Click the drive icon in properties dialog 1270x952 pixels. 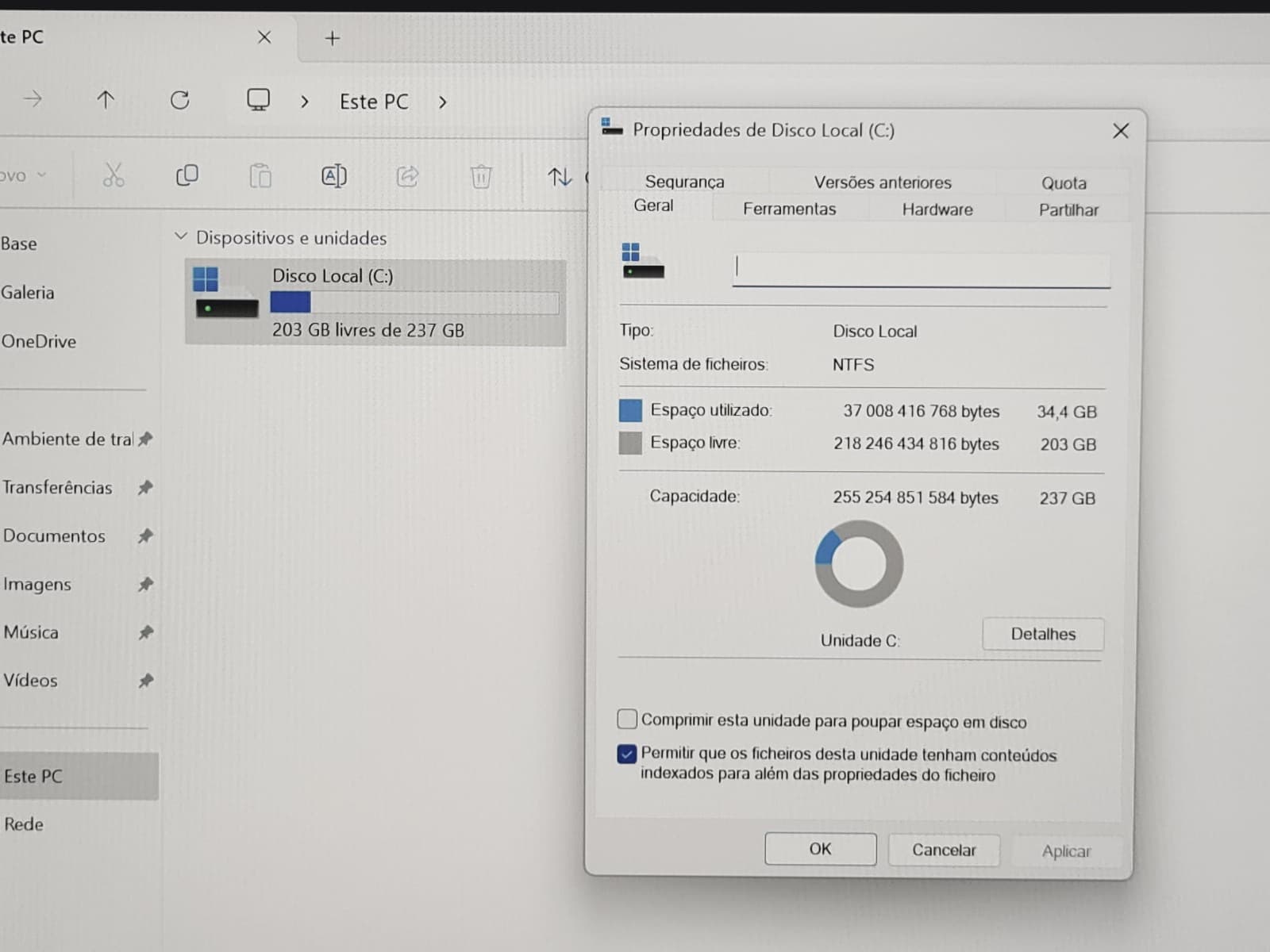pos(642,261)
